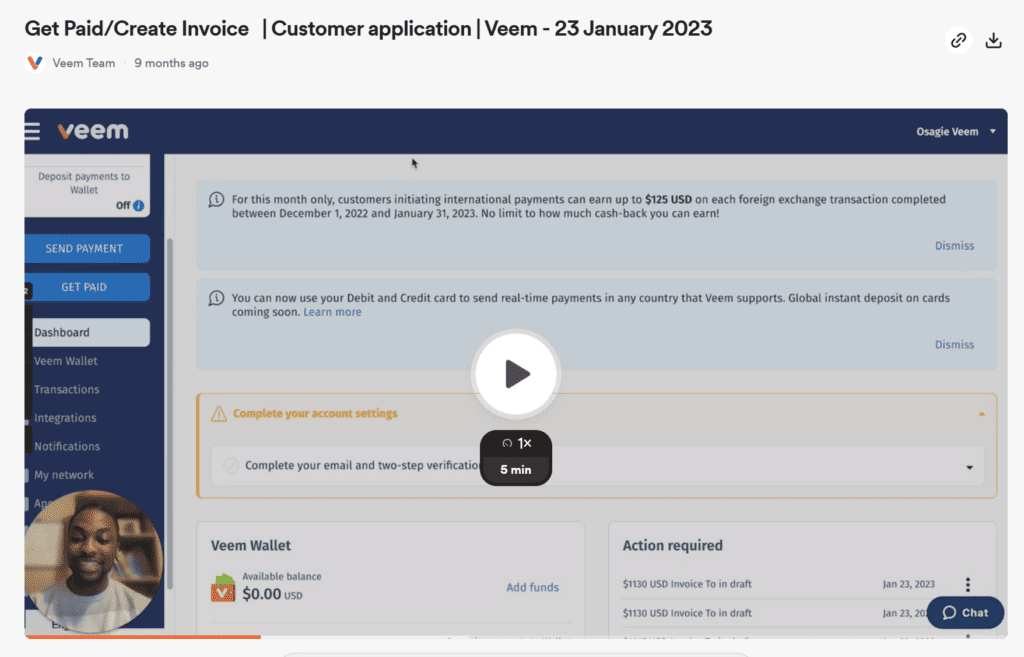This screenshot has width=1024, height=657.
Task: Click the Veem Wallet bag icon
Action: [x=223, y=588]
